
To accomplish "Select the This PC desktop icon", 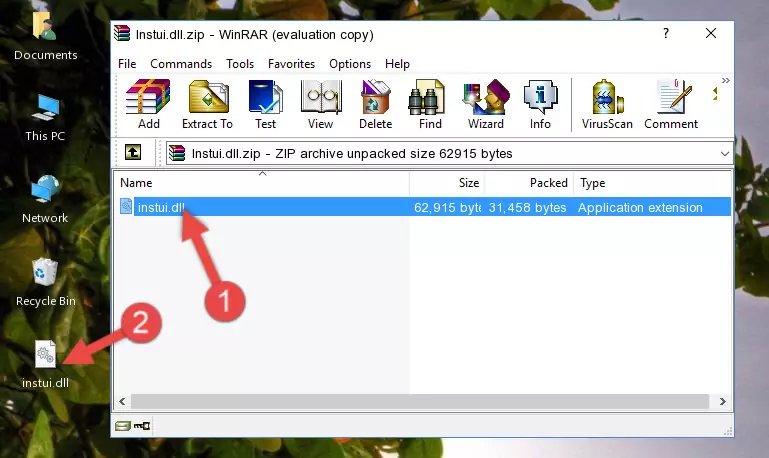I will click(45, 118).
